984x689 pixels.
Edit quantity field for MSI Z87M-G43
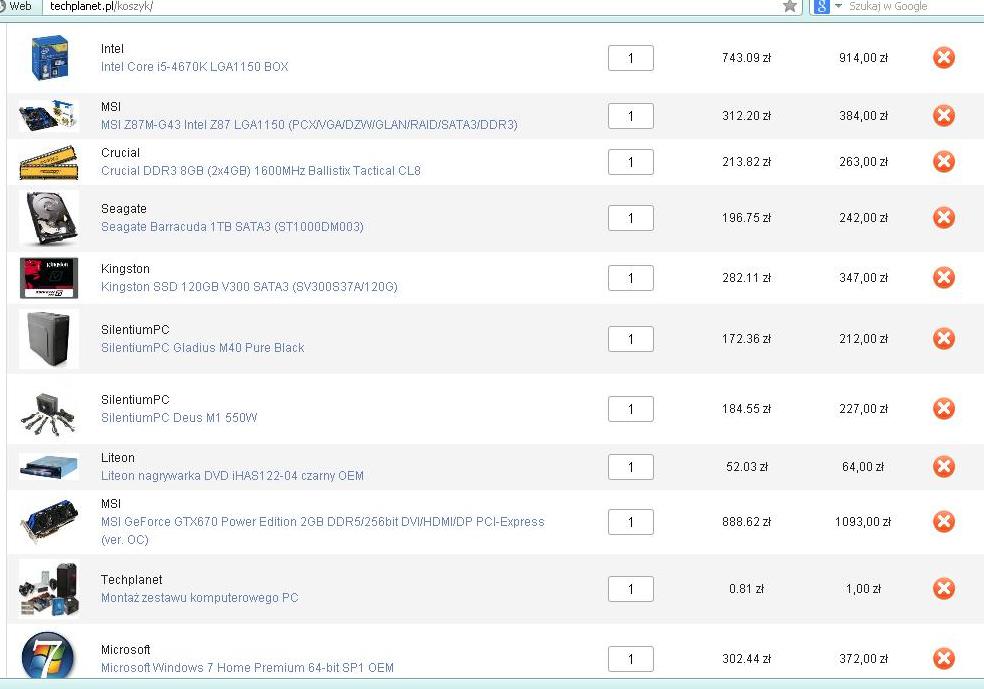click(631, 116)
